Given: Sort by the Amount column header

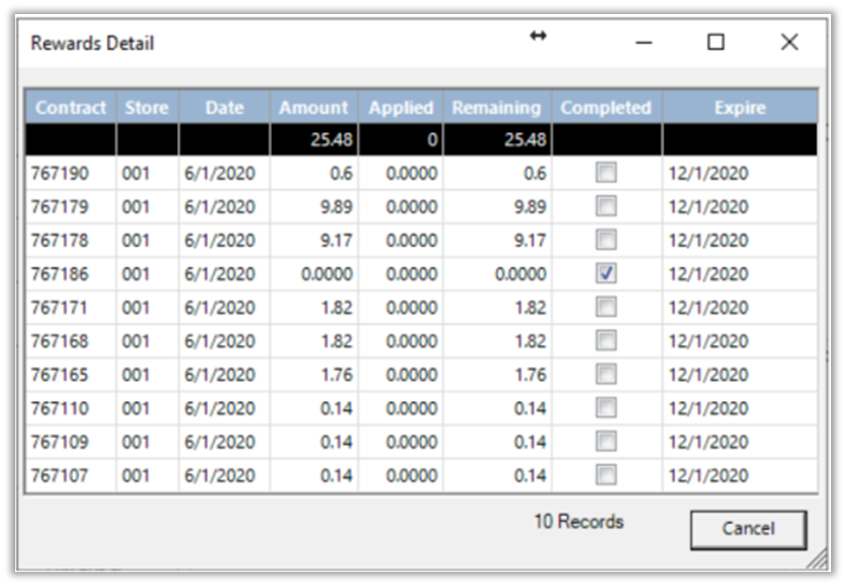Looking at the screenshot, I should pyautogui.click(x=313, y=108).
